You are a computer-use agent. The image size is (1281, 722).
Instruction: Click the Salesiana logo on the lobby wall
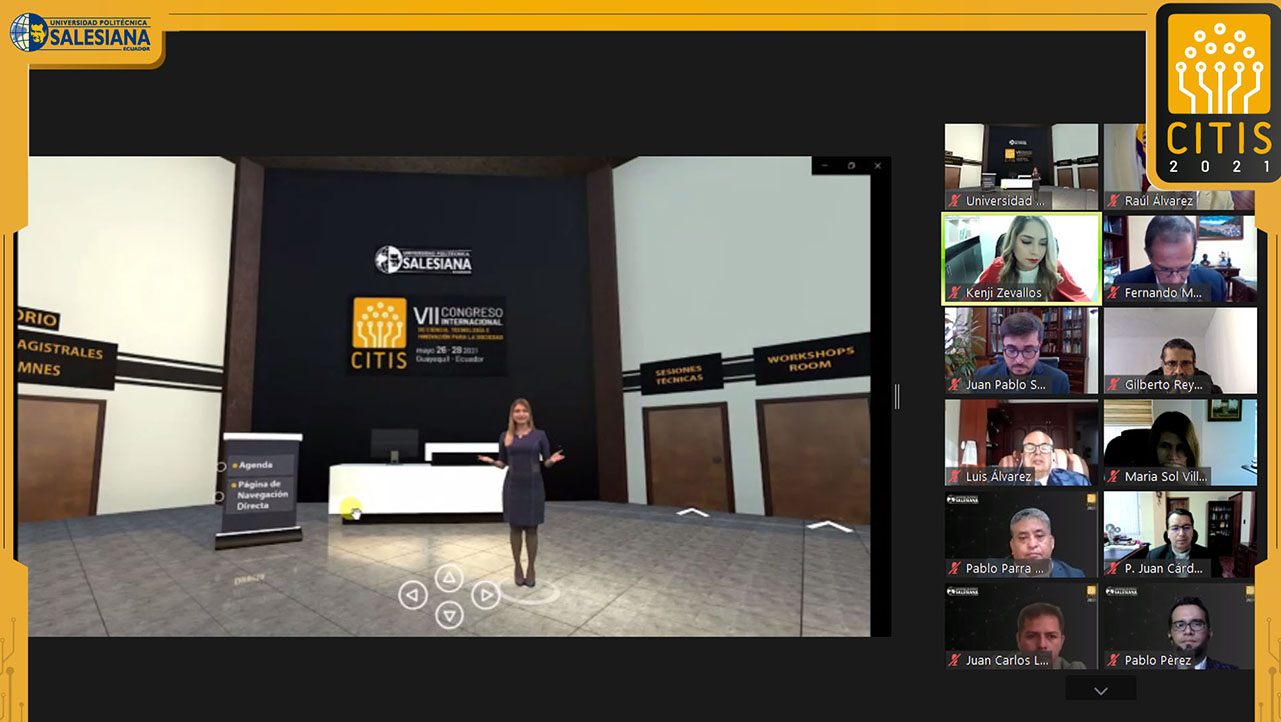(423, 261)
